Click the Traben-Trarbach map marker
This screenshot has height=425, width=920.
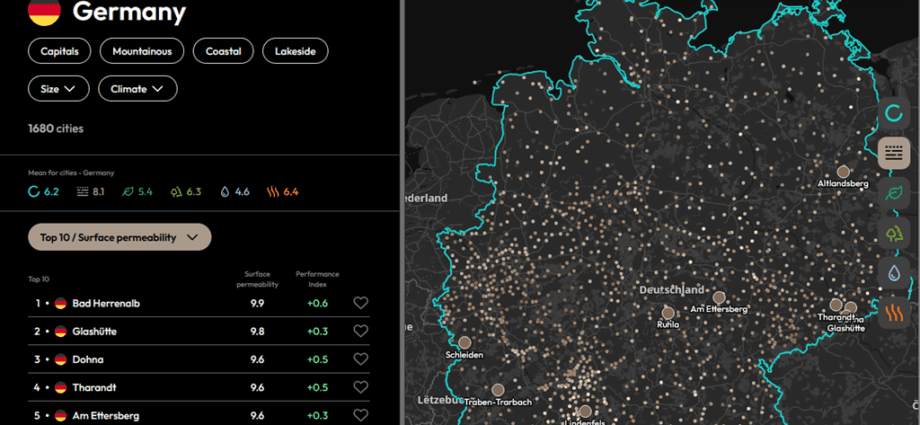point(498,390)
